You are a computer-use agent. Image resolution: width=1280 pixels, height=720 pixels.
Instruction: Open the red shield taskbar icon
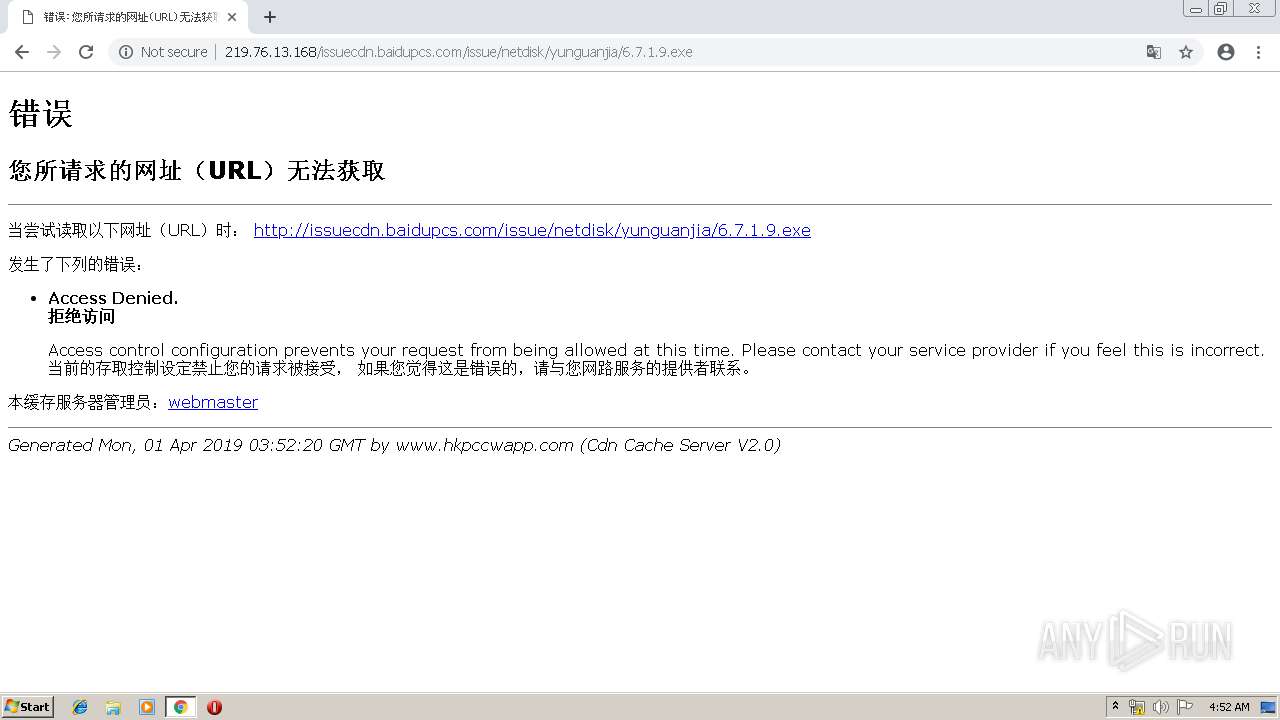click(214, 707)
